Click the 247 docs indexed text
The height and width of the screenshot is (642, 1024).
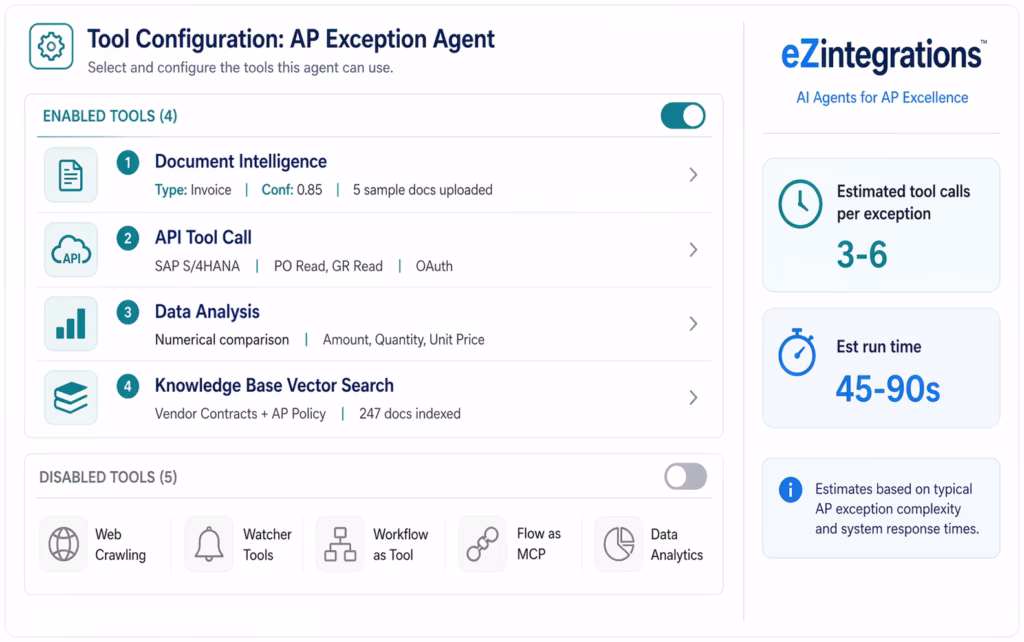pyautogui.click(x=409, y=414)
